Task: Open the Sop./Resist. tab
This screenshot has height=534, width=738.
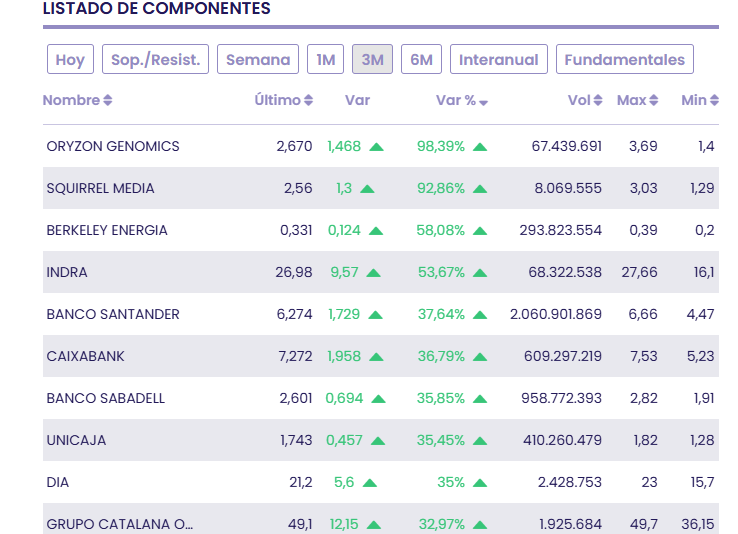Action: point(155,60)
